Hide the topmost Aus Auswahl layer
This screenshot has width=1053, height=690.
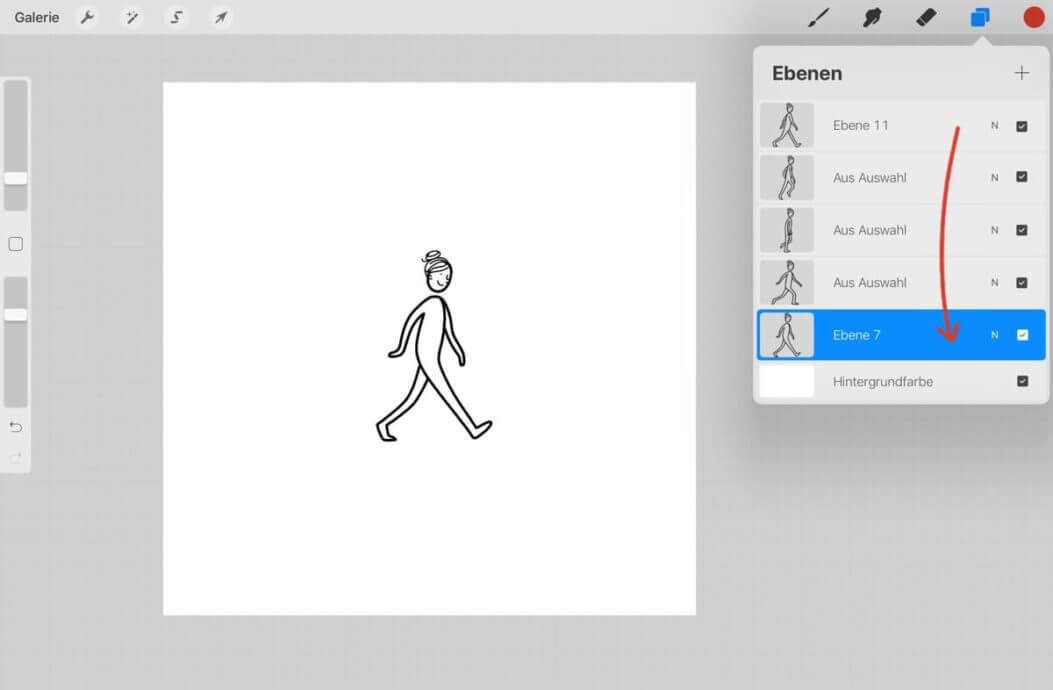coord(1021,177)
